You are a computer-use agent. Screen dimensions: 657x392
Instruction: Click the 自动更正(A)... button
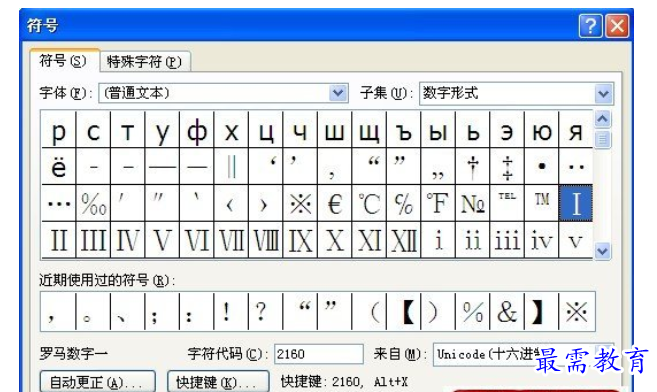point(98,382)
